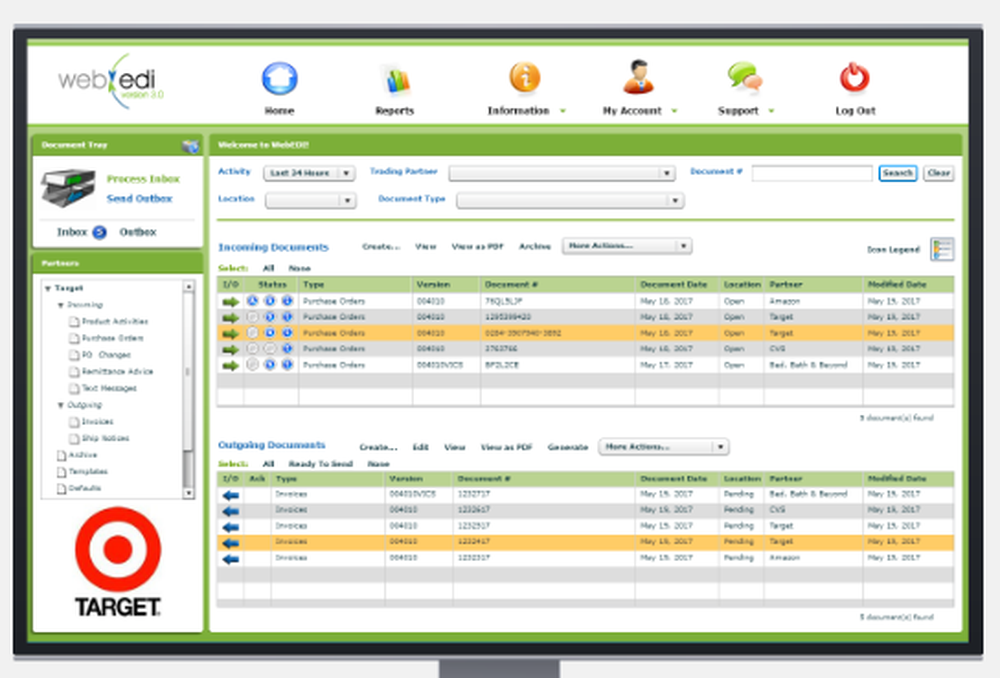Screen dimensions: 1000x678
Task: Open Purchase Orders in Target tree
Action: coord(113,339)
